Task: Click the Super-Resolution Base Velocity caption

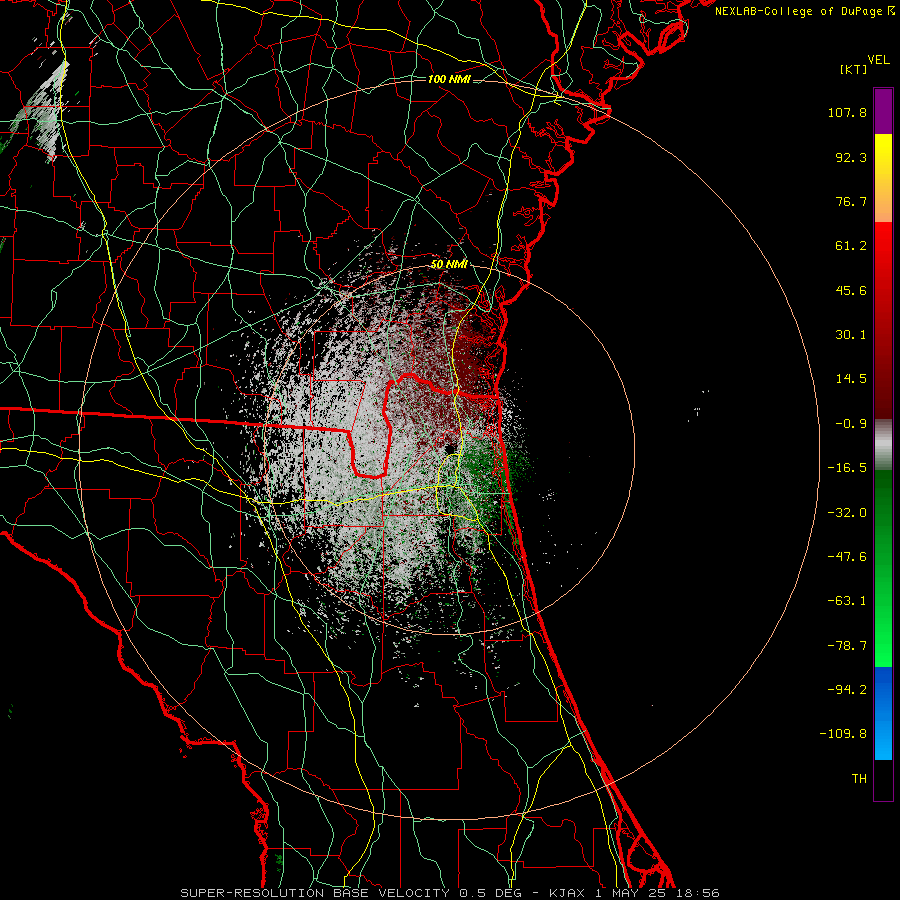Action: click(449, 893)
